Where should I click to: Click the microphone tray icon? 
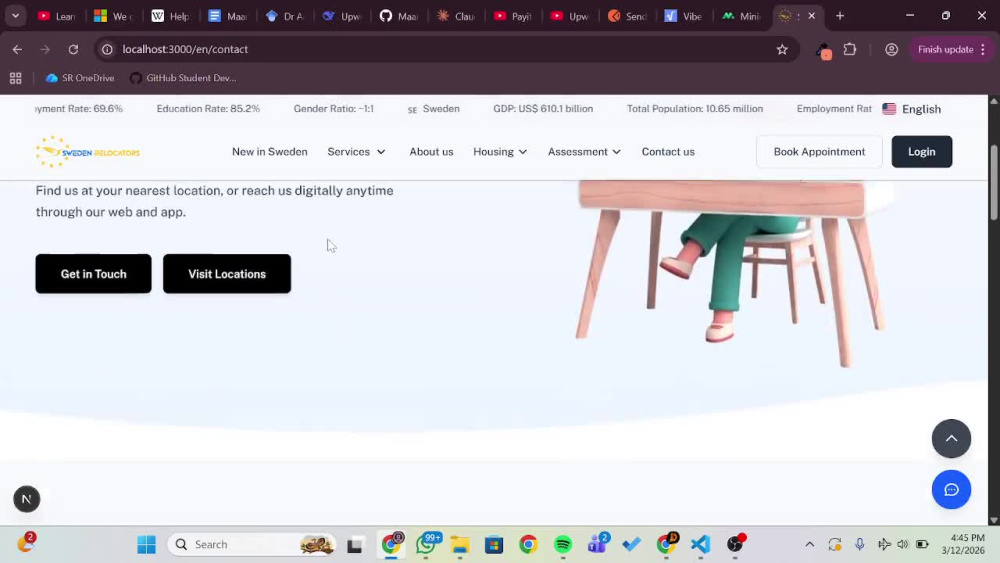point(860,545)
